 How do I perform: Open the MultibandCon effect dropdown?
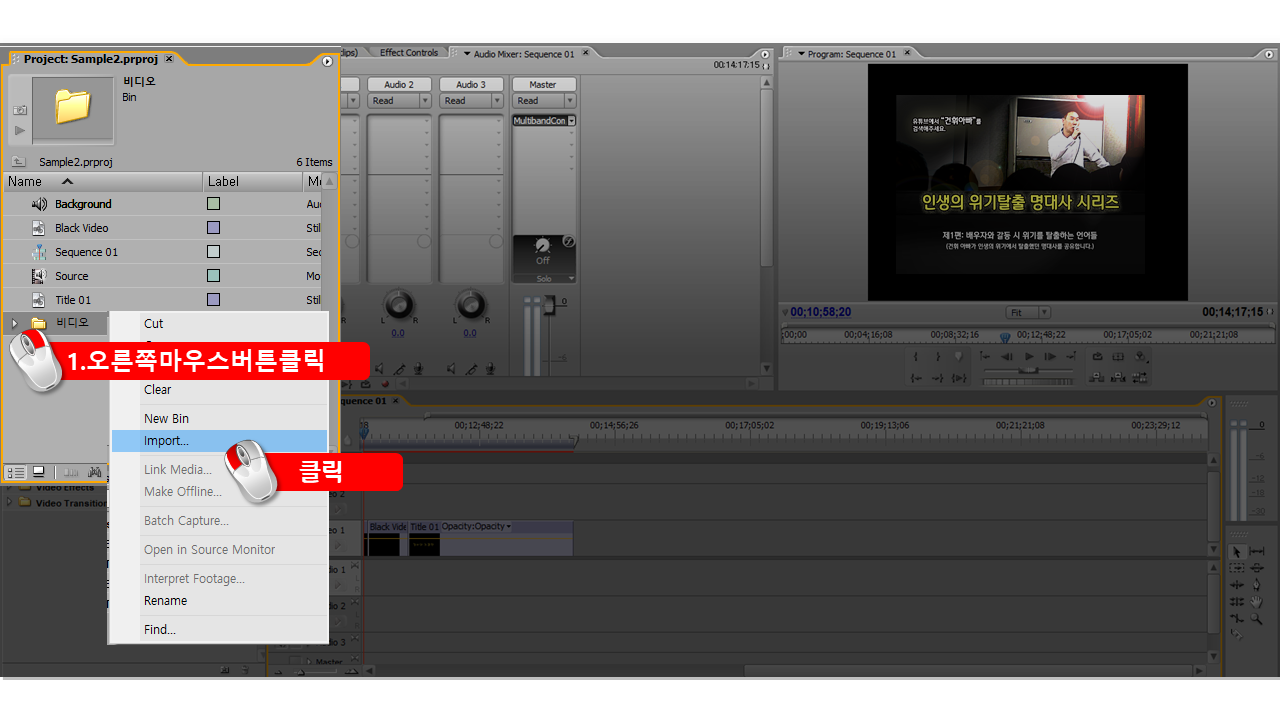pyautogui.click(x=572, y=121)
